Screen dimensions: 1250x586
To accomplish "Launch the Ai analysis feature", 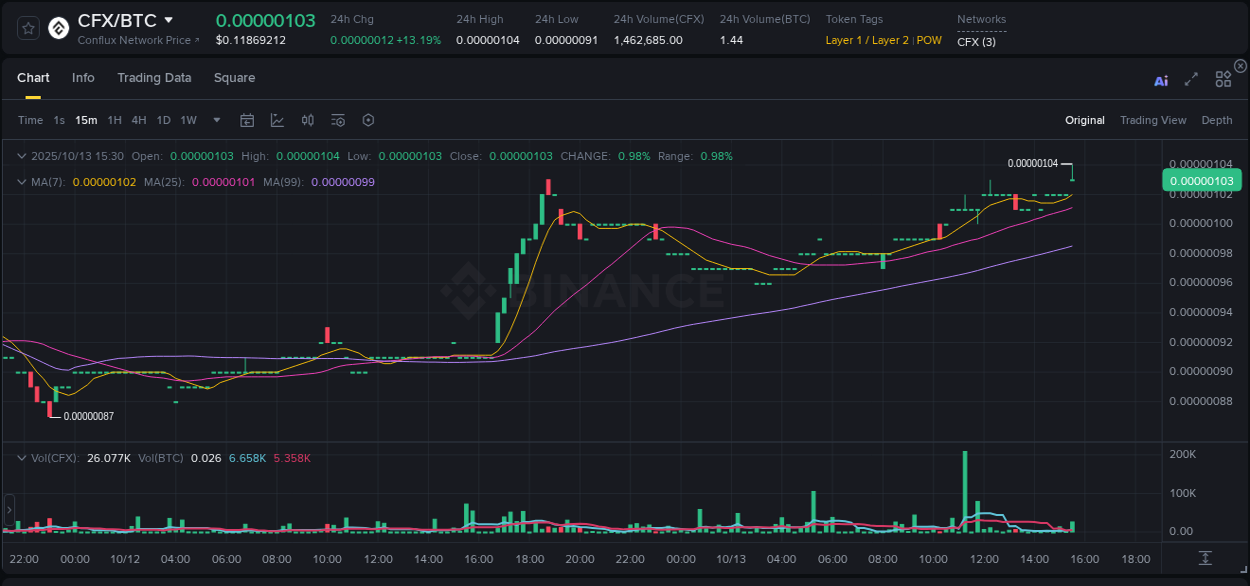I will [x=1161, y=80].
